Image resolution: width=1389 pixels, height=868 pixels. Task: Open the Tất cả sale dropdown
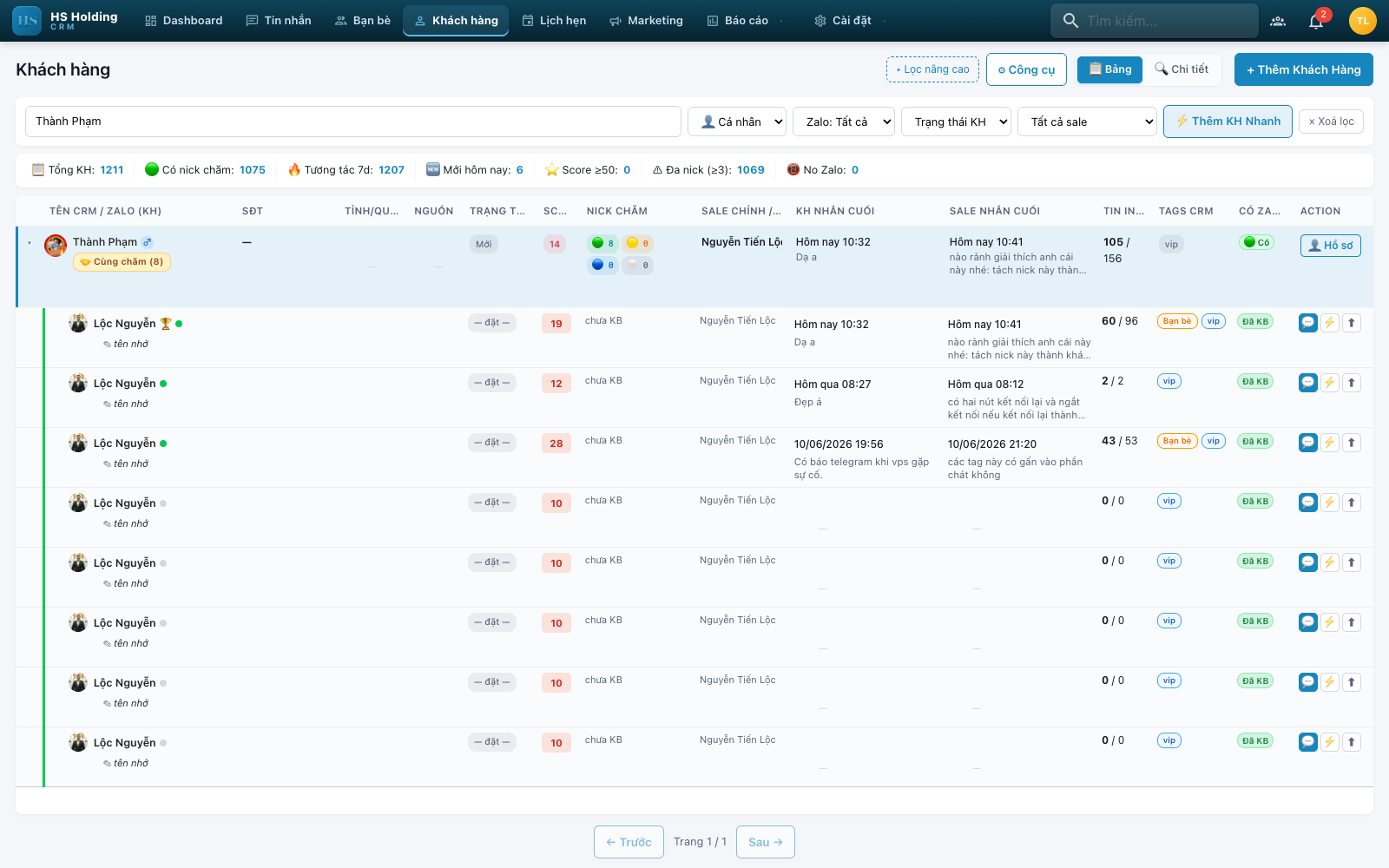tap(1087, 122)
